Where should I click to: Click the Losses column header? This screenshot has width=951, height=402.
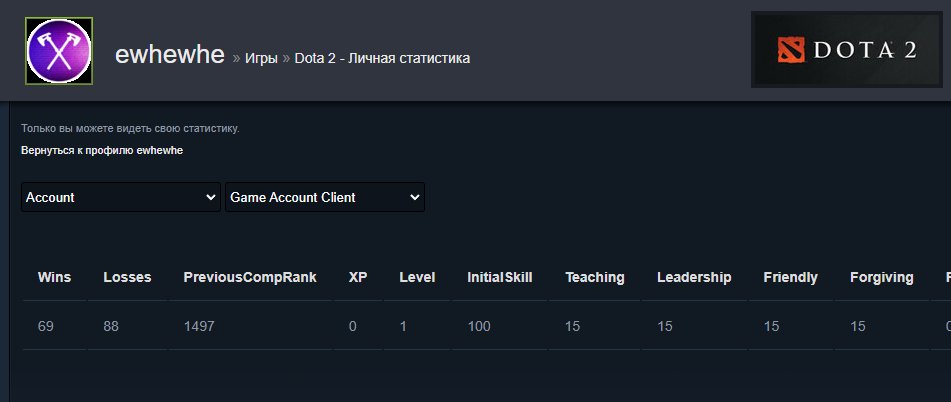pos(127,277)
